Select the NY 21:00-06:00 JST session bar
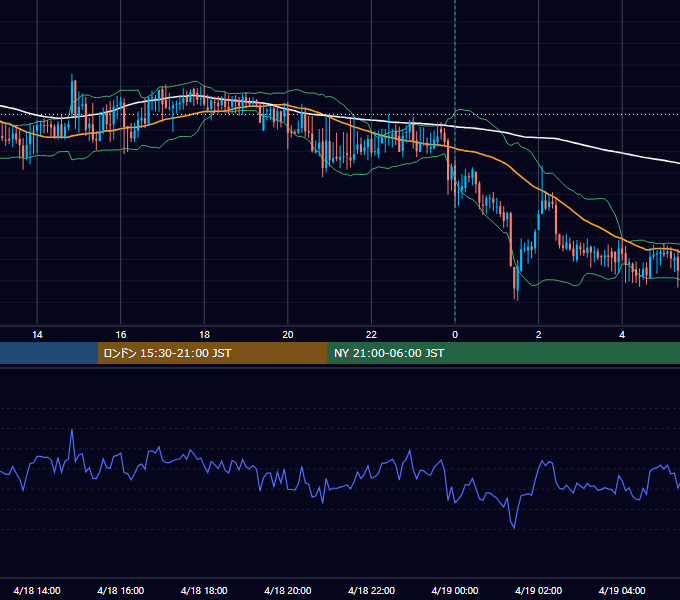This screenshot has width=680, height=600. pos(503,353)
